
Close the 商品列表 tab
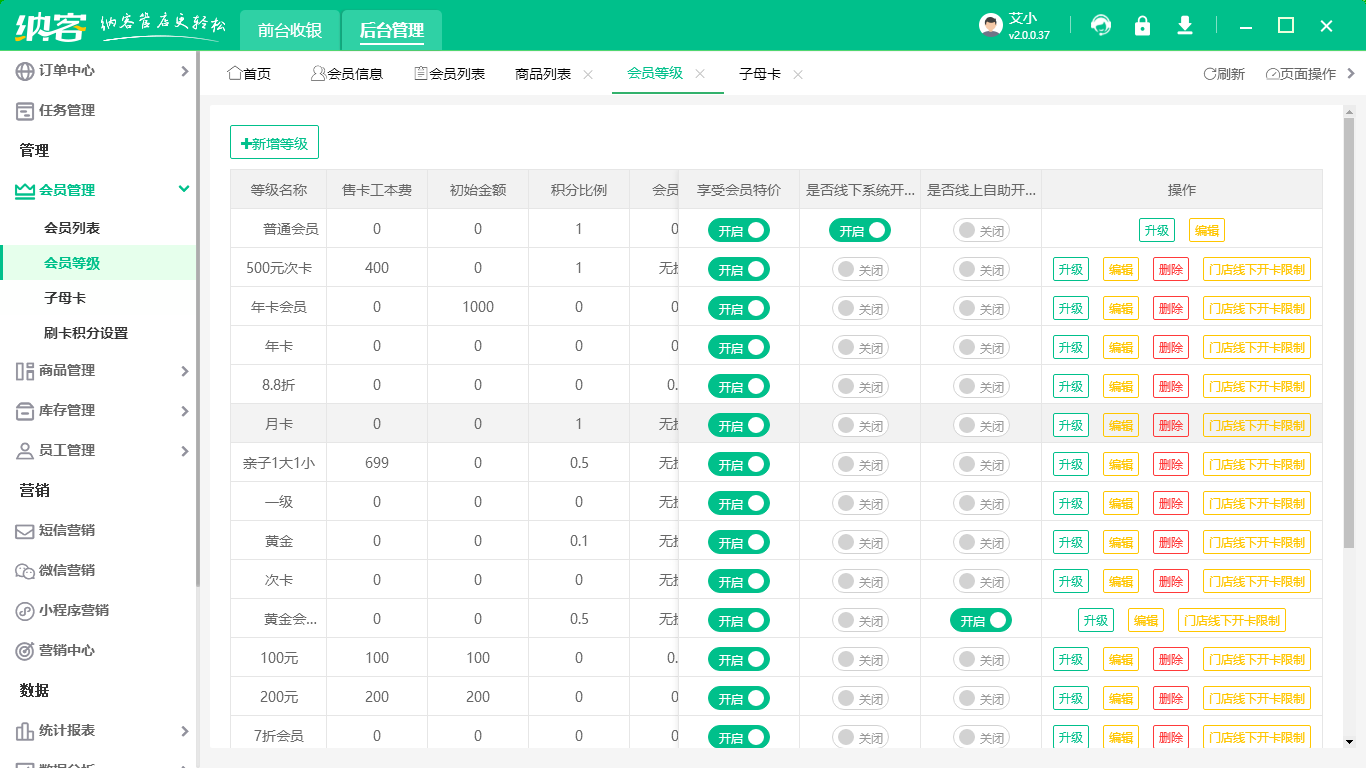[588, 73]
